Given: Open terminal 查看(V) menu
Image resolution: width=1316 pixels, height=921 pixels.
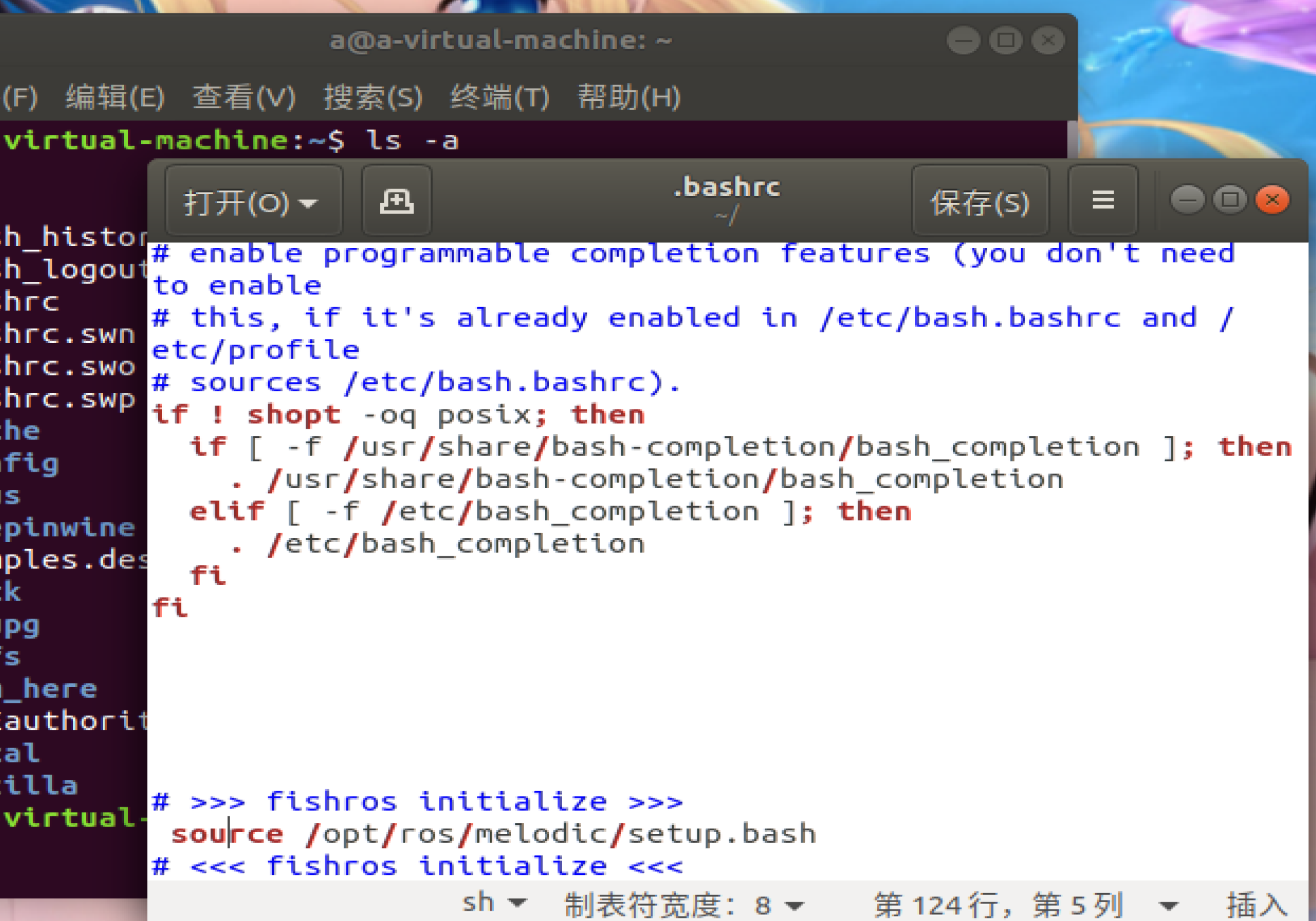Looking at the screenshot, I should pyautogui.click(x=244, y=97).
